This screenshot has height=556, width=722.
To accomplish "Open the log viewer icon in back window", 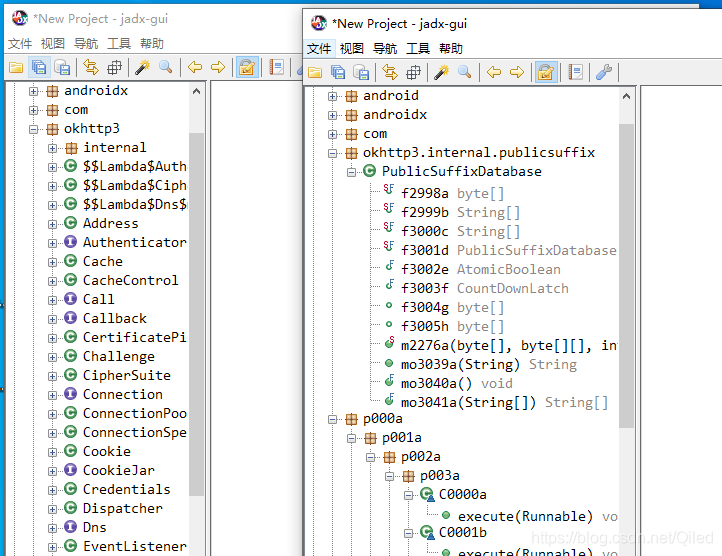I will click(x=276, y=68).
